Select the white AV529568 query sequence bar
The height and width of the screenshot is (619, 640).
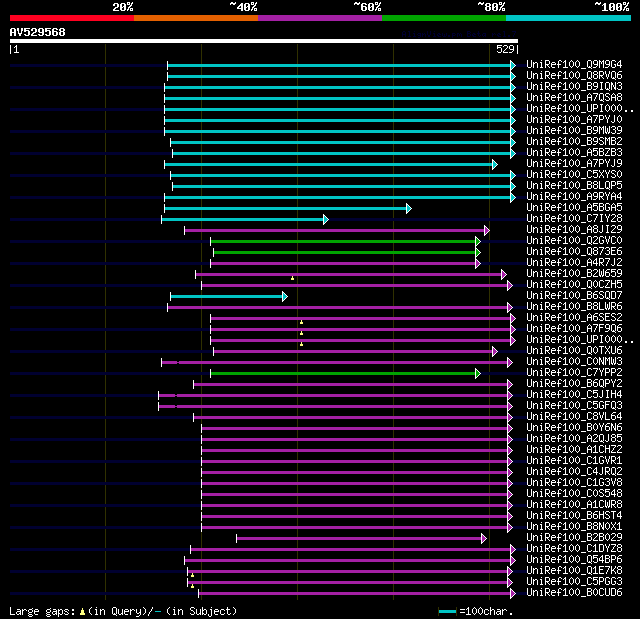tap(264, 41)
